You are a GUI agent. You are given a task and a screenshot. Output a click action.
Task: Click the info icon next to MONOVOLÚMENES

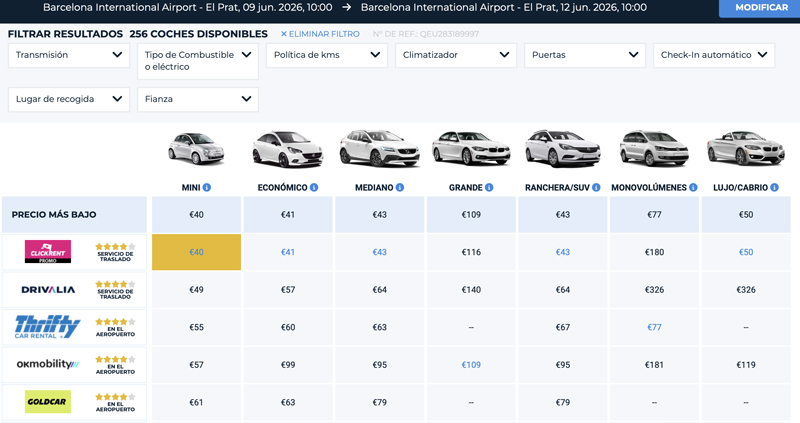coord(693,187)
